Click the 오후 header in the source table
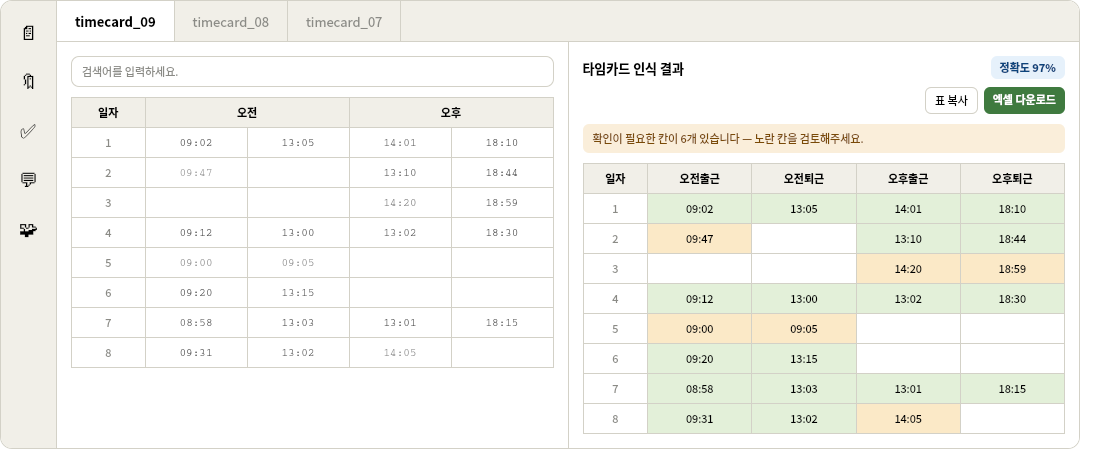Screen dimensions: 1120x449 click(451, 113)
